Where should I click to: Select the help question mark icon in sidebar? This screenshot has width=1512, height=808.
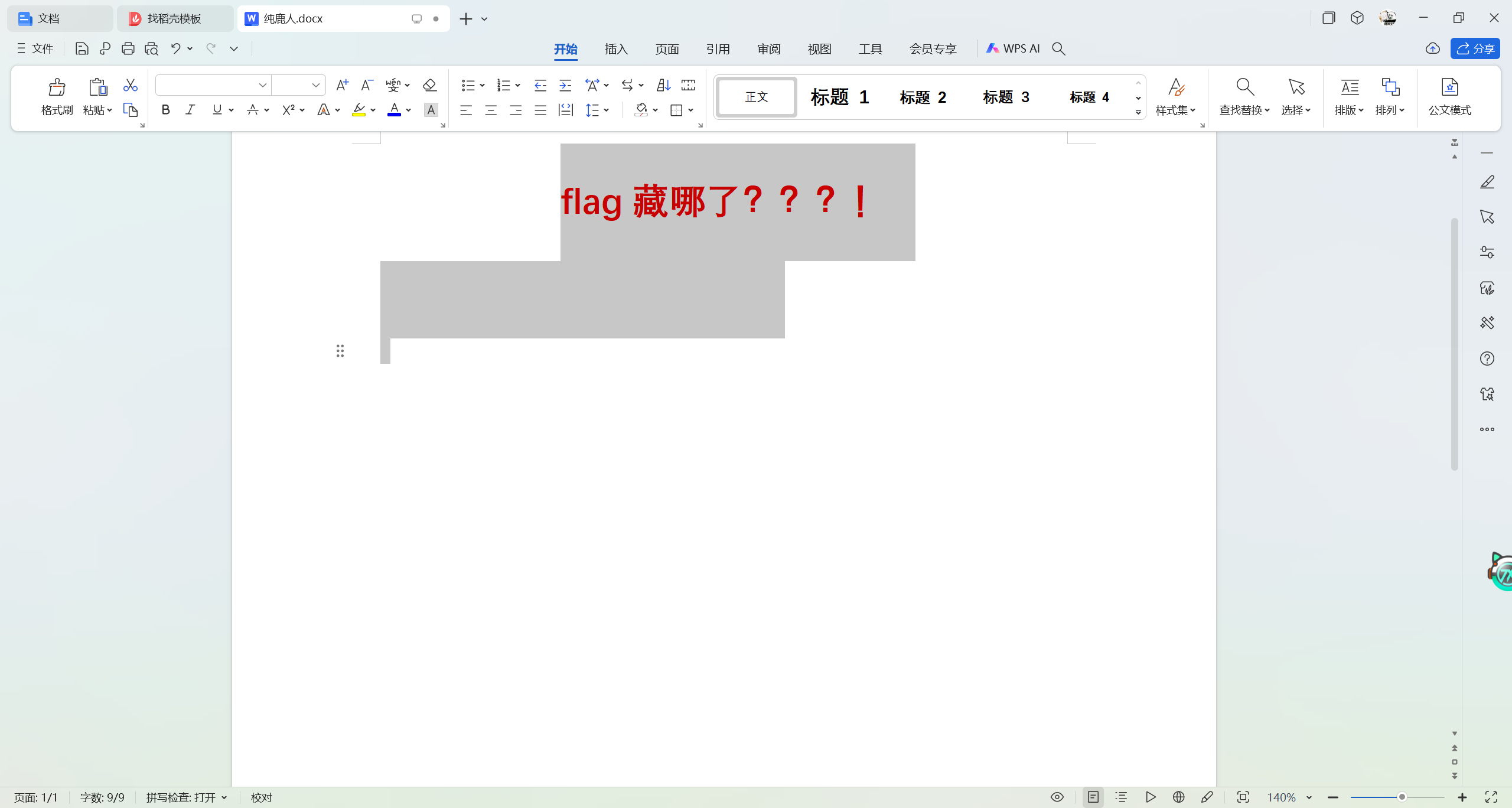click(1487, 358)
